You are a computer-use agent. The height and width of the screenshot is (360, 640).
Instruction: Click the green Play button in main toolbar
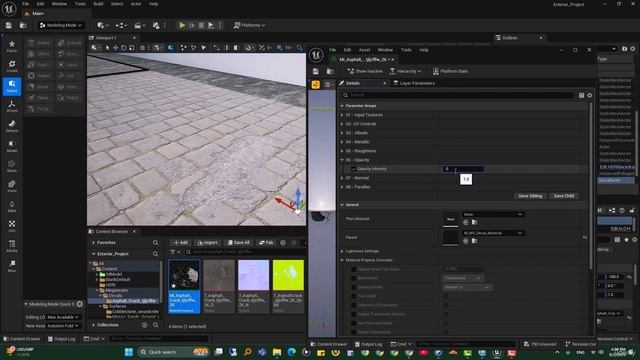pyautogui.click(x=182, y=25)
